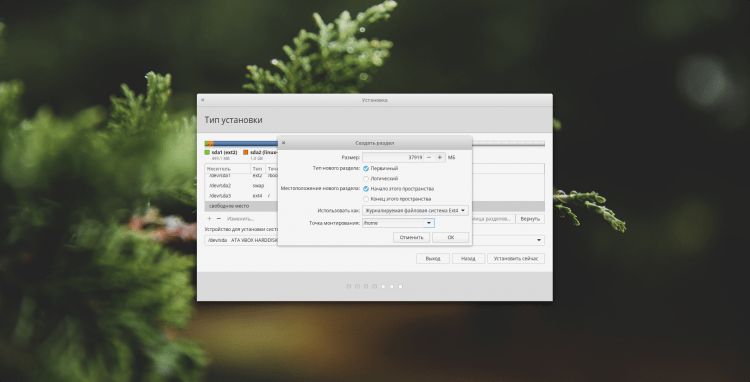The height and width of the screenshot is (382, 750).
Task: Increase partition size with plus button
Action: [x=440, y=157]
